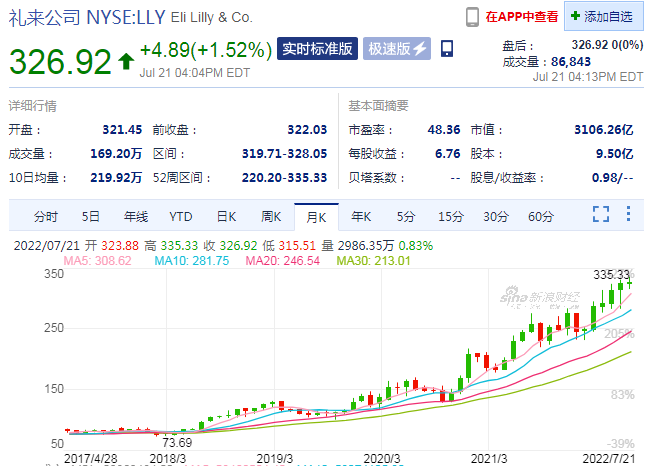Click the MA10: 281.75 indicator label
This screenshot has height=466, width=655.
[192, 261]
